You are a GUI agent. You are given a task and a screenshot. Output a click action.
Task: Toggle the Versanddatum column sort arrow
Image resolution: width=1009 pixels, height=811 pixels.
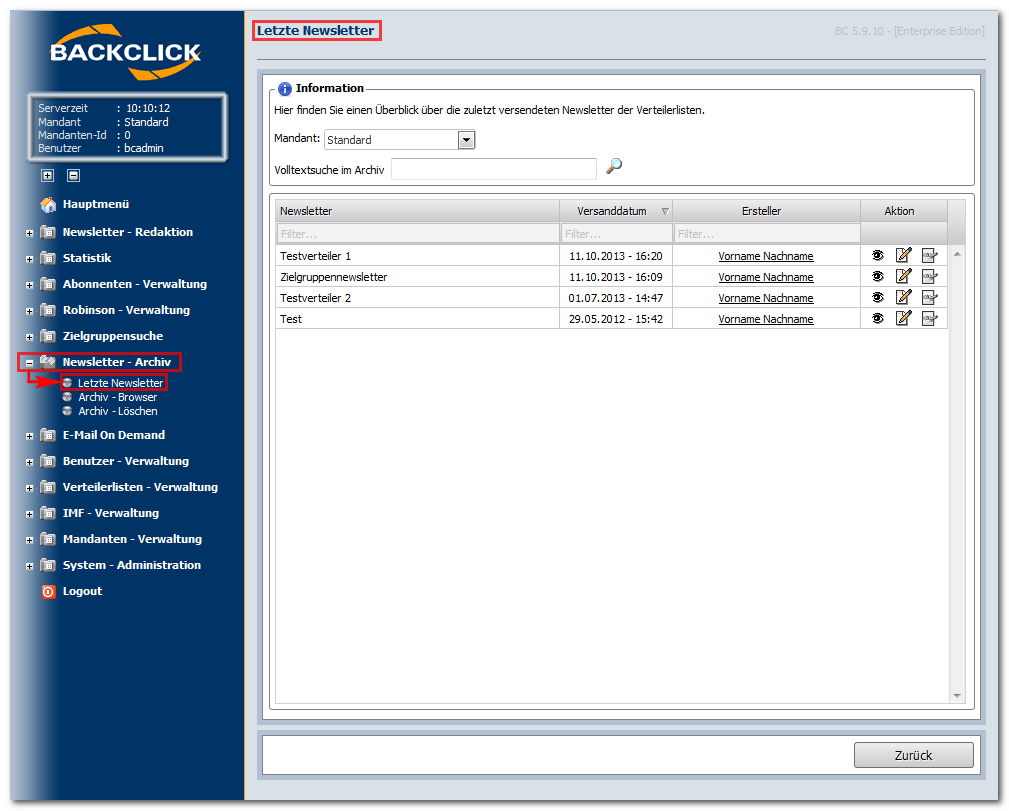pyautogui.click(x=665, y=211)
